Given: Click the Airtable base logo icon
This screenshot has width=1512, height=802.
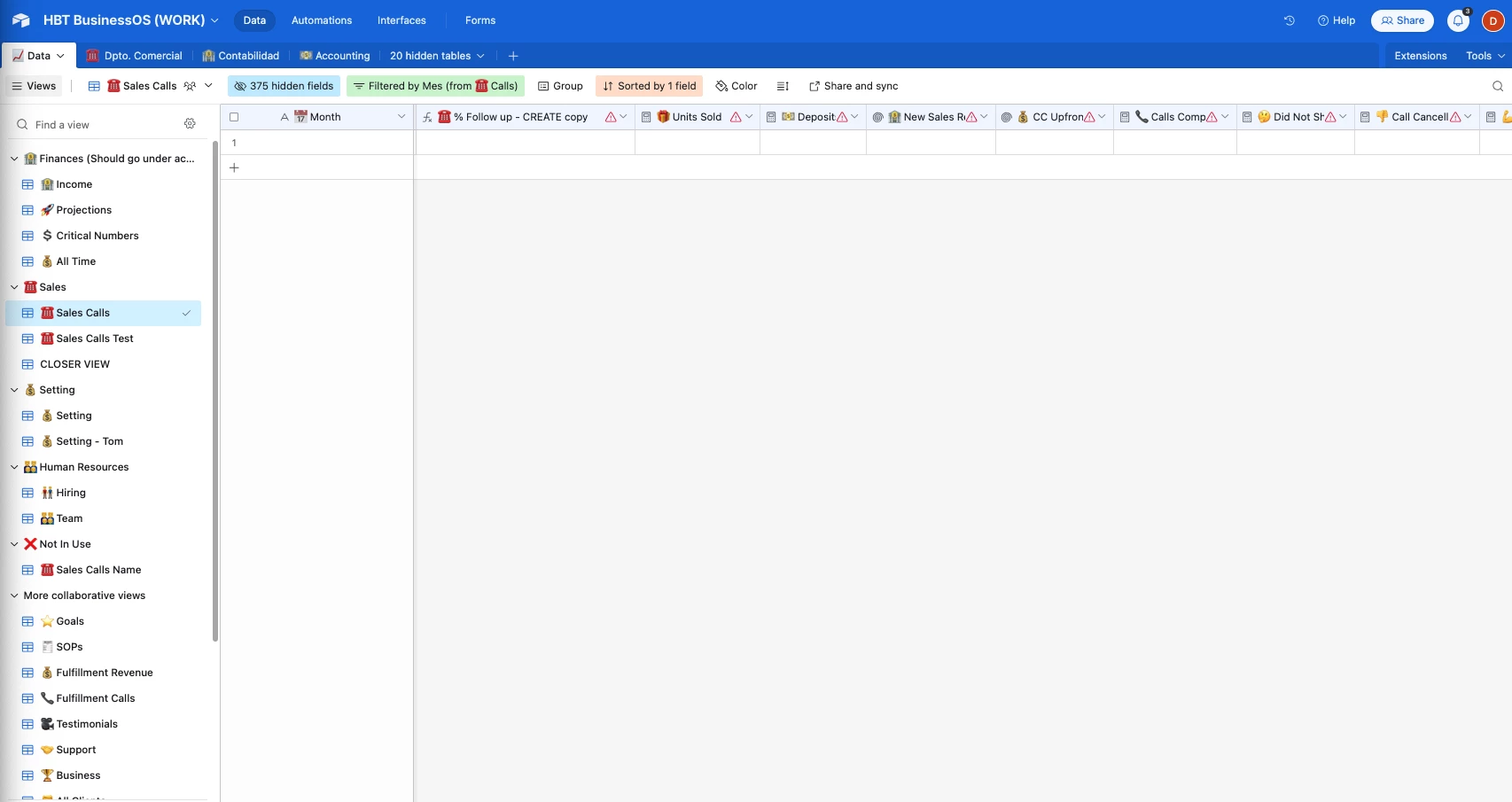Looking at the screenshot, I should tap(21, 20).
